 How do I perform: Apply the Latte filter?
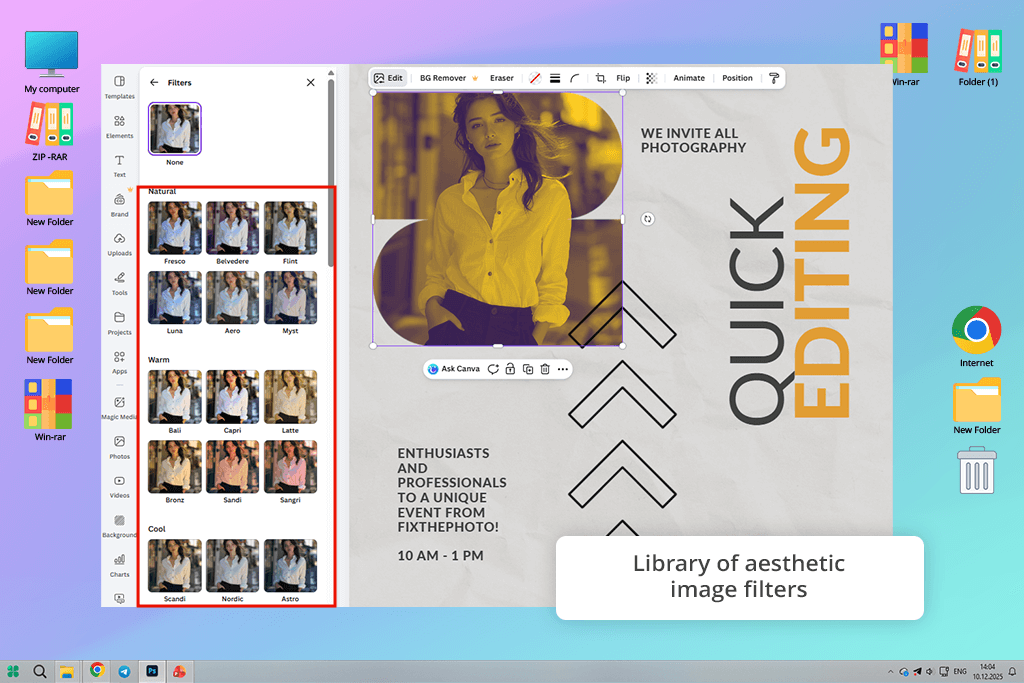pos(290,397)
